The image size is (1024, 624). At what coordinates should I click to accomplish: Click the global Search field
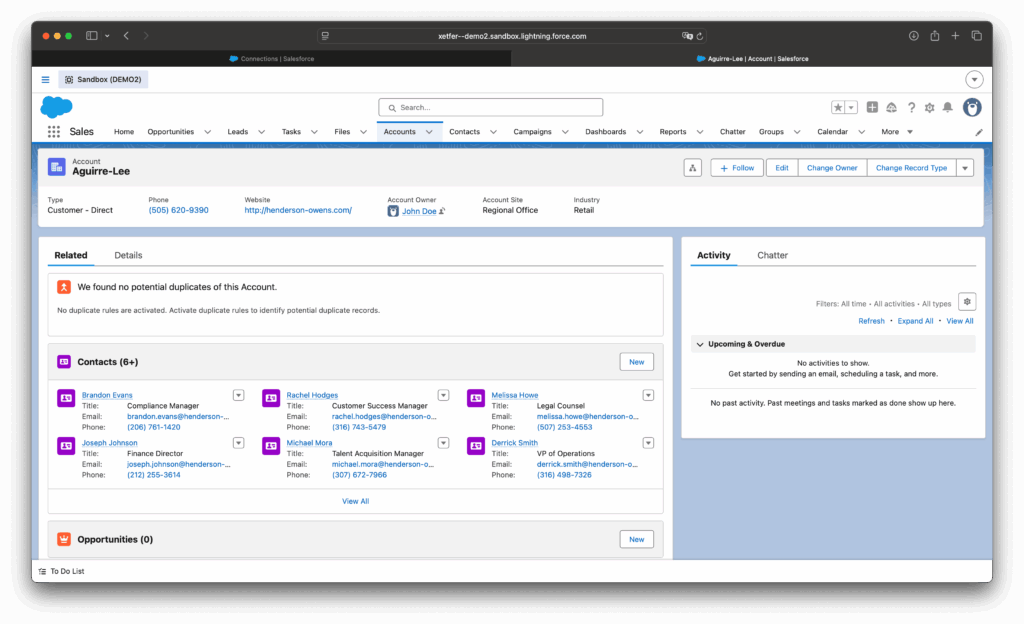click(x=490, y=108)
